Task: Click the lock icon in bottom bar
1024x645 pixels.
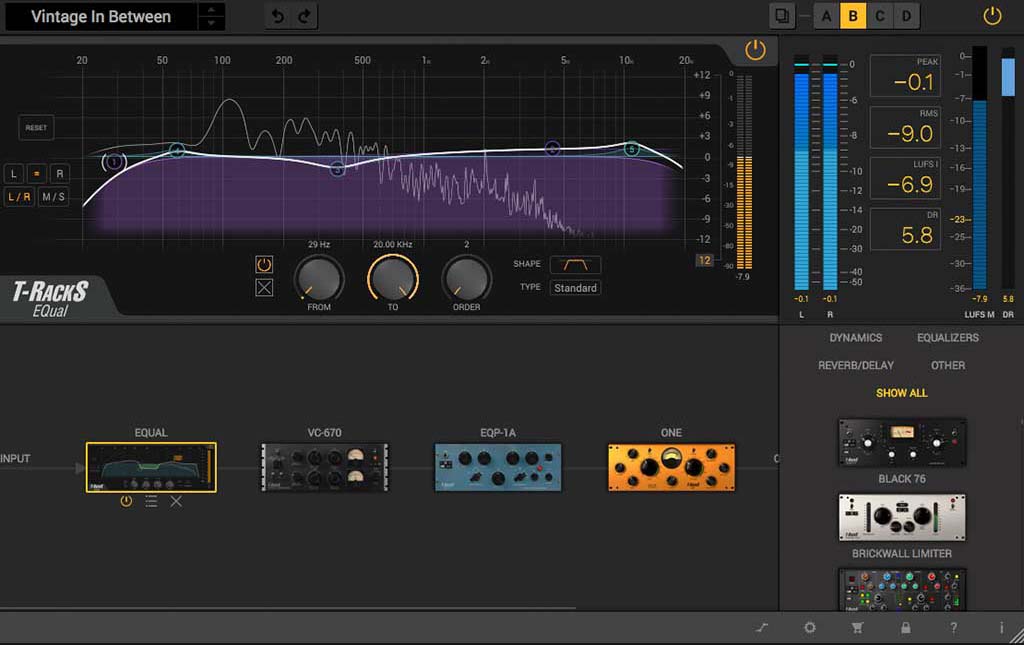Action: [x=905, y=628]
